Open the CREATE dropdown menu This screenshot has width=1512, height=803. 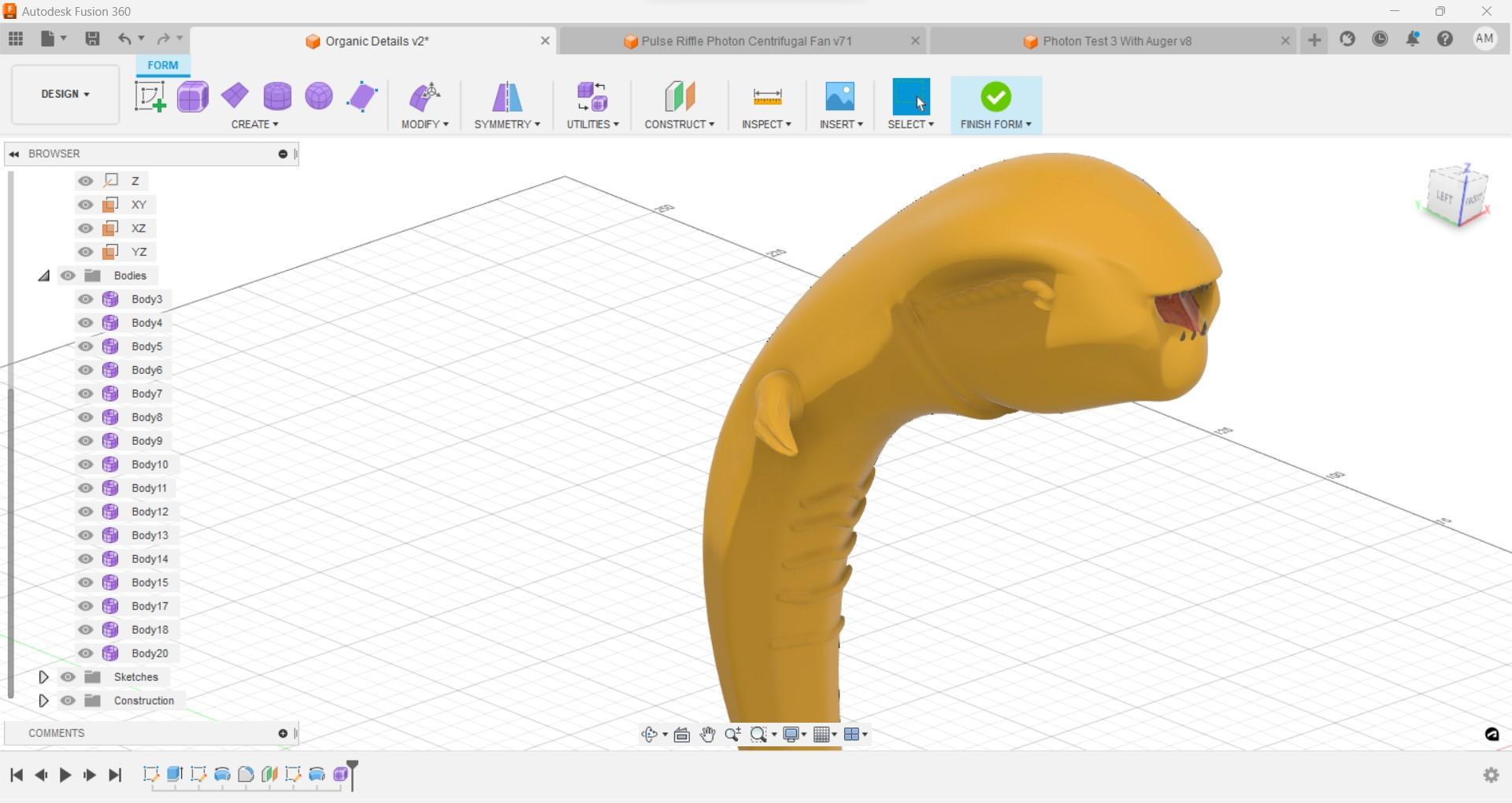click(254, 124)
